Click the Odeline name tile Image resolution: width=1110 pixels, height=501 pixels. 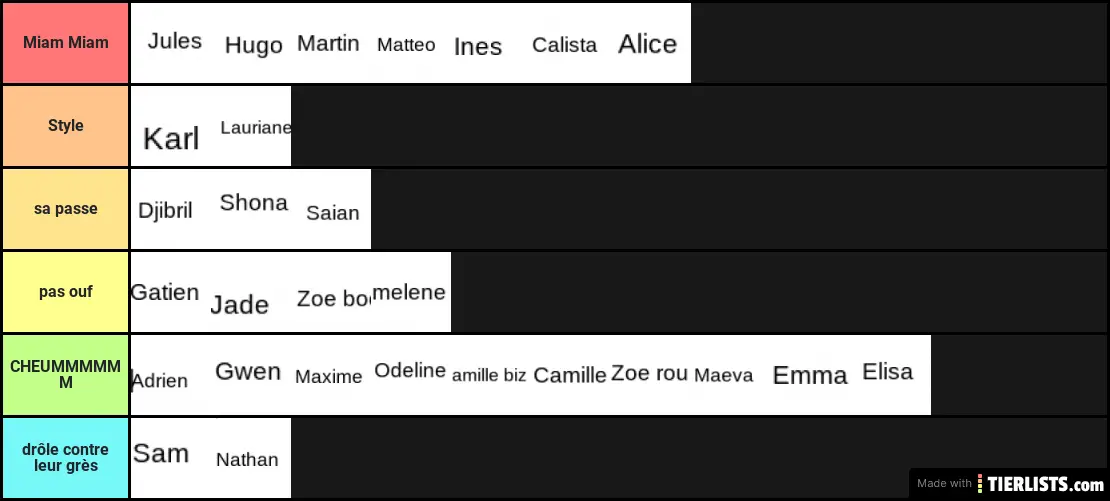(410, 372)
